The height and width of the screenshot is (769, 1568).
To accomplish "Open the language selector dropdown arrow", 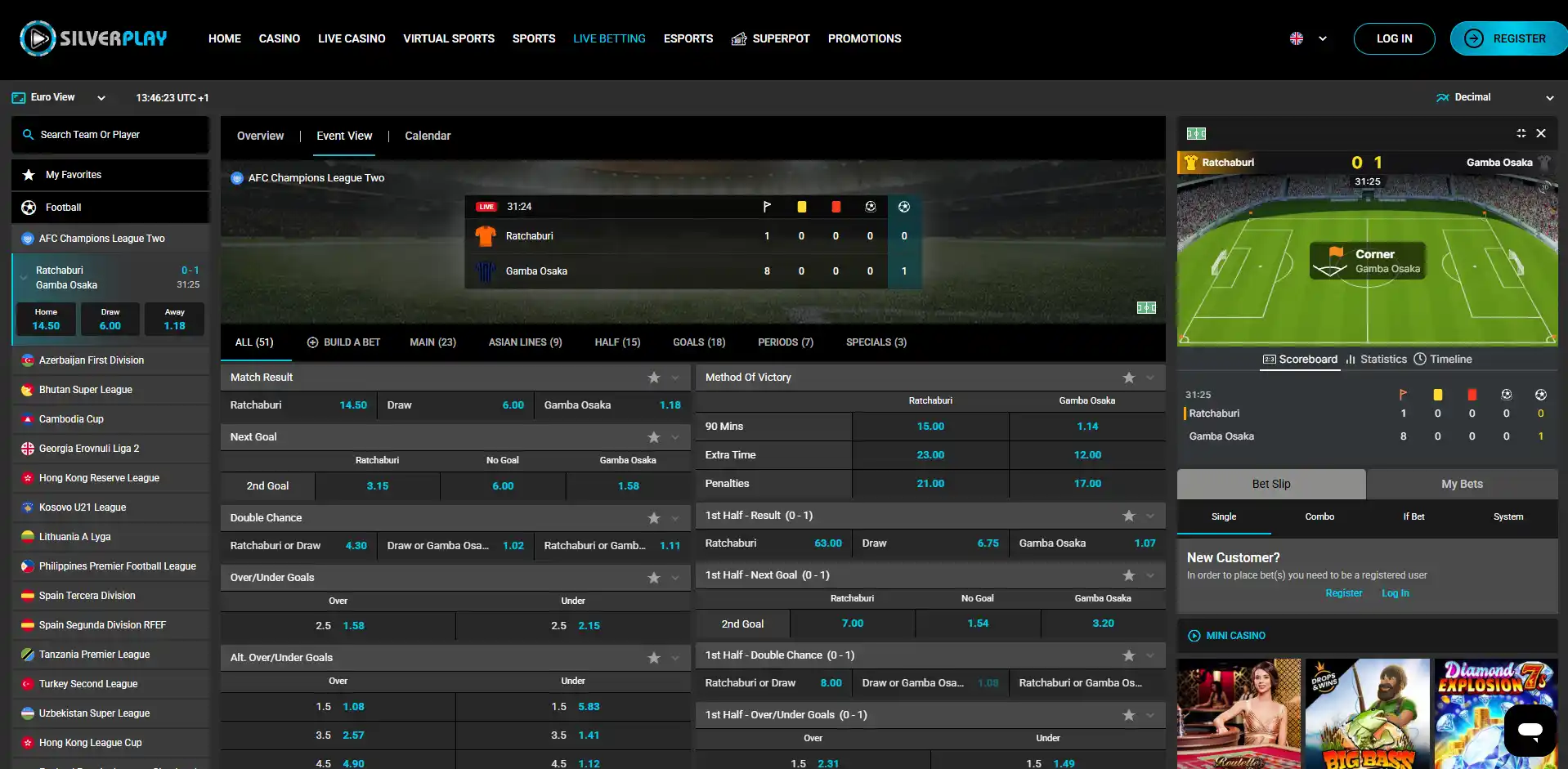I will coord(1323,38).
